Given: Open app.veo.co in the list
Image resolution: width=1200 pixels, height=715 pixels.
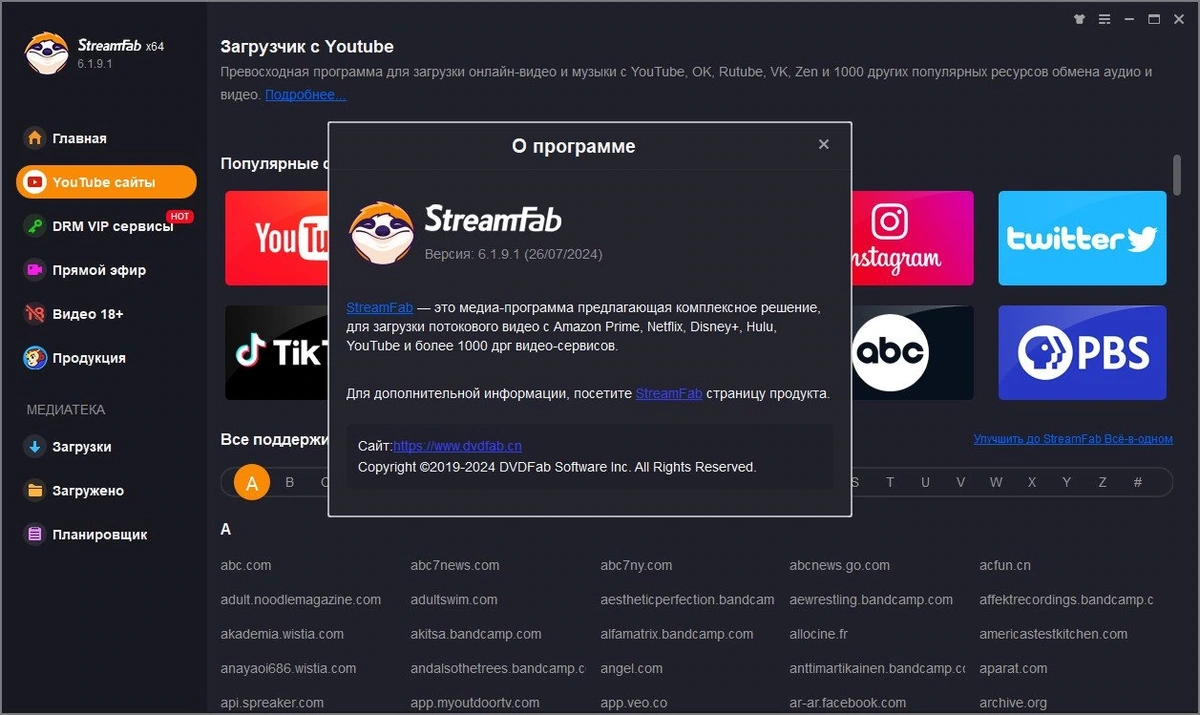Looking at the screenshot, I should pyautogui.click(x=633, y=703).
